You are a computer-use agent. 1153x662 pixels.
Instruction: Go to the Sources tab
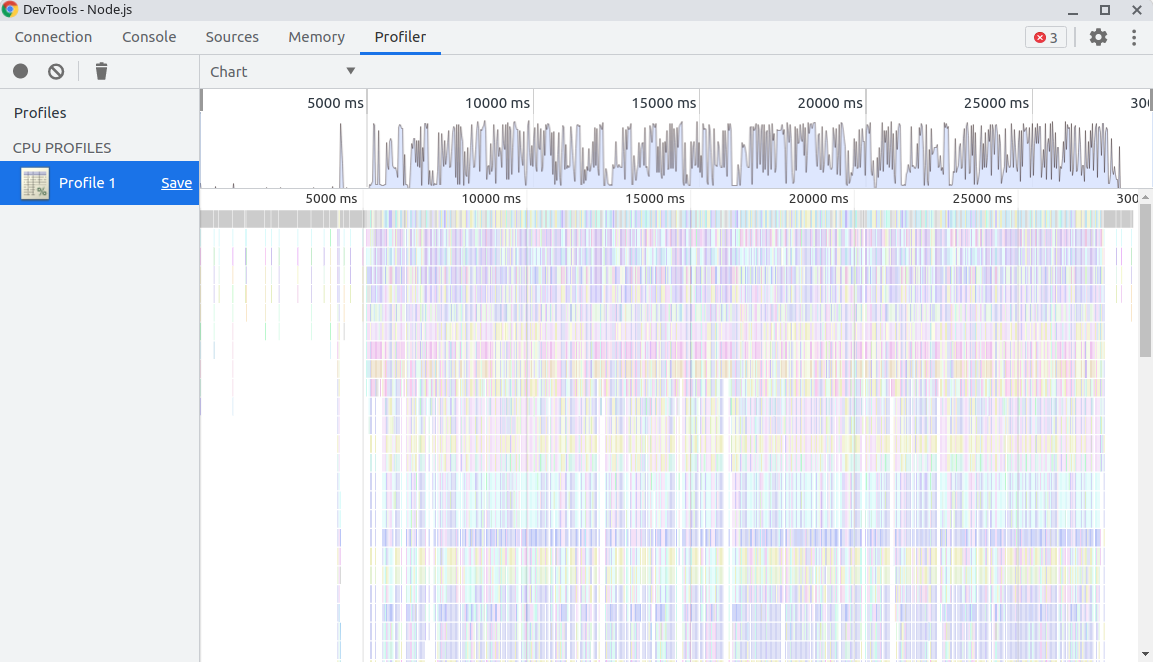[x=232, y=37]
